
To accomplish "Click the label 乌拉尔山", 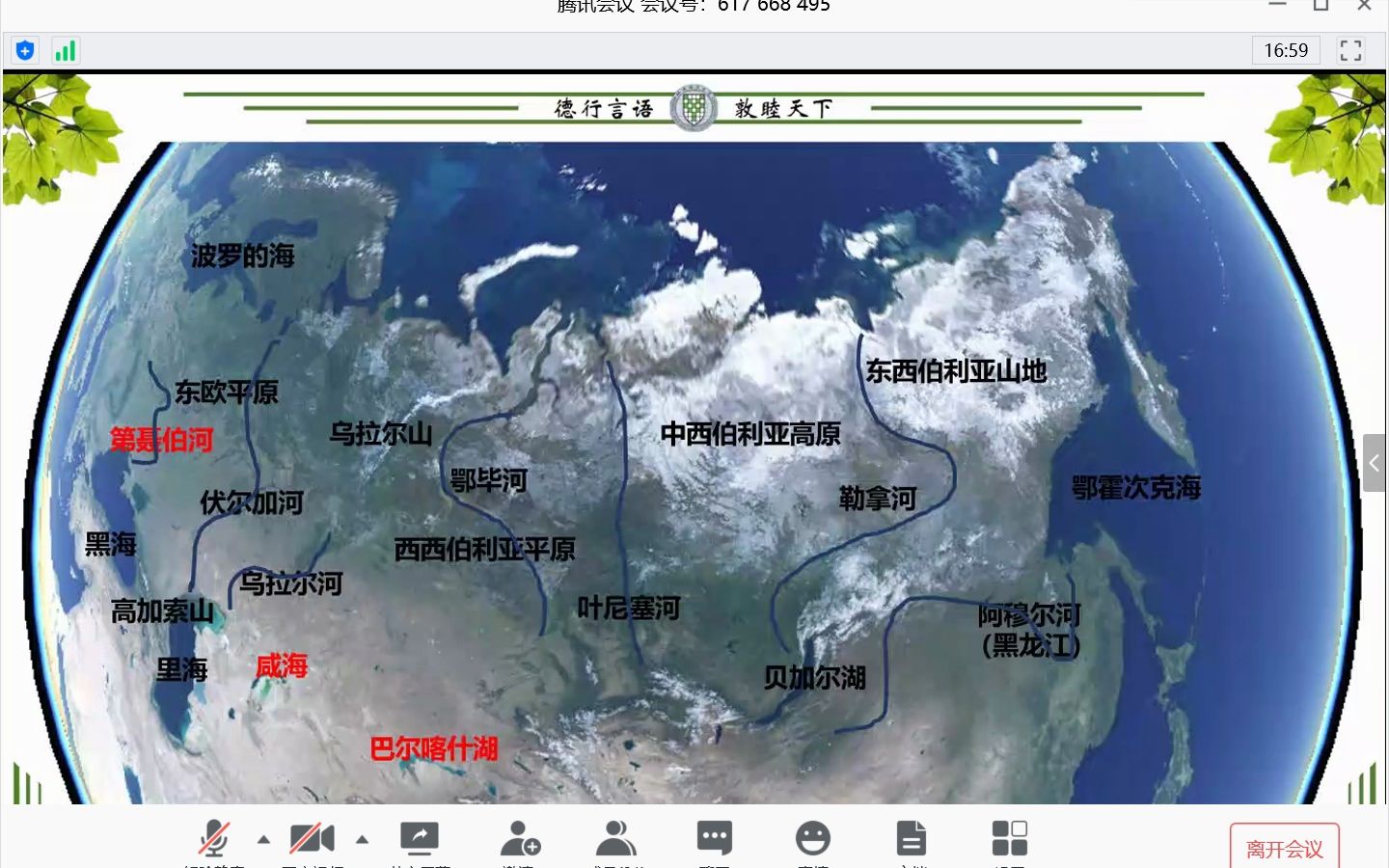I will point(381,434).
